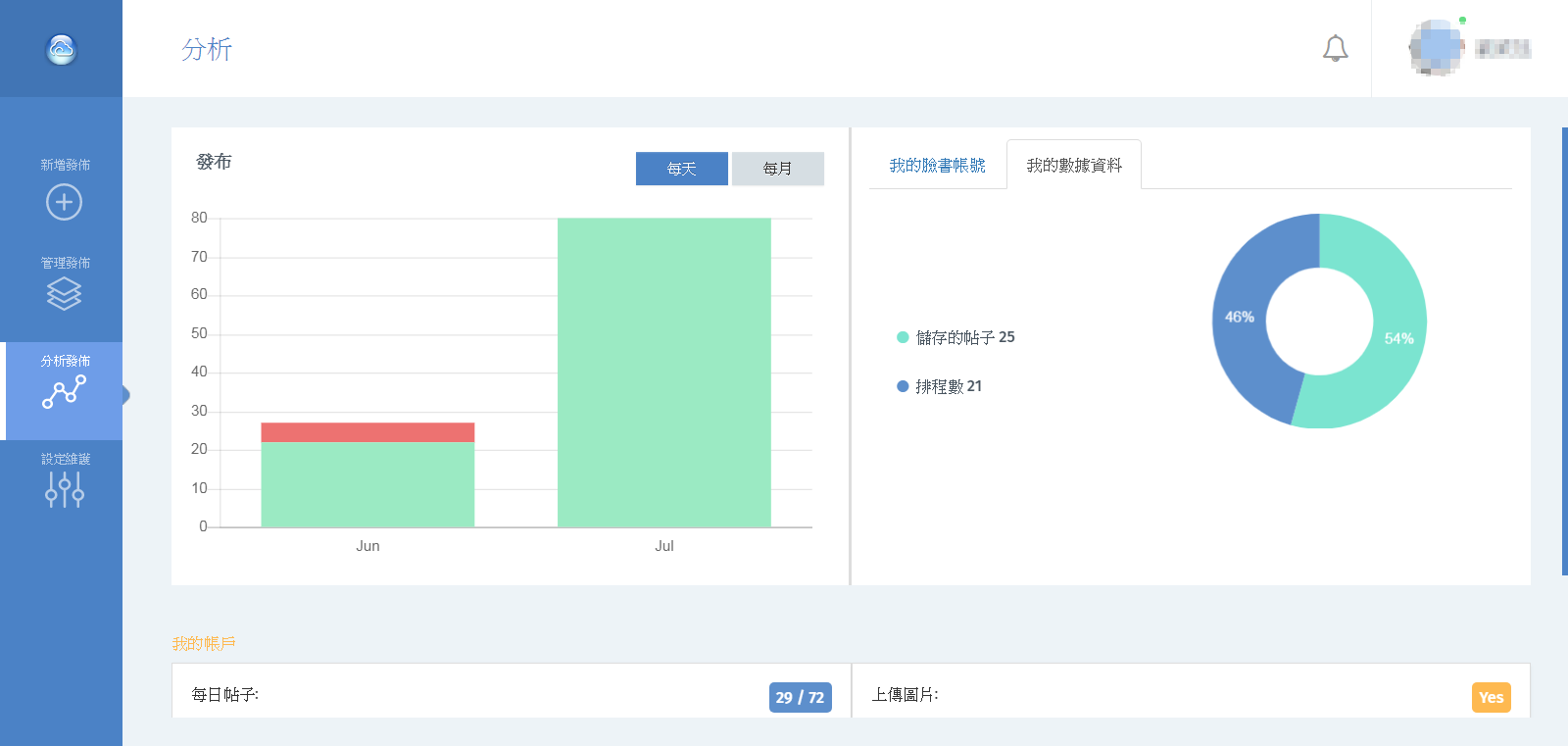Expand the blurred username menu in header
This screenshot has height=746, width=1568.
[1502, 48]
